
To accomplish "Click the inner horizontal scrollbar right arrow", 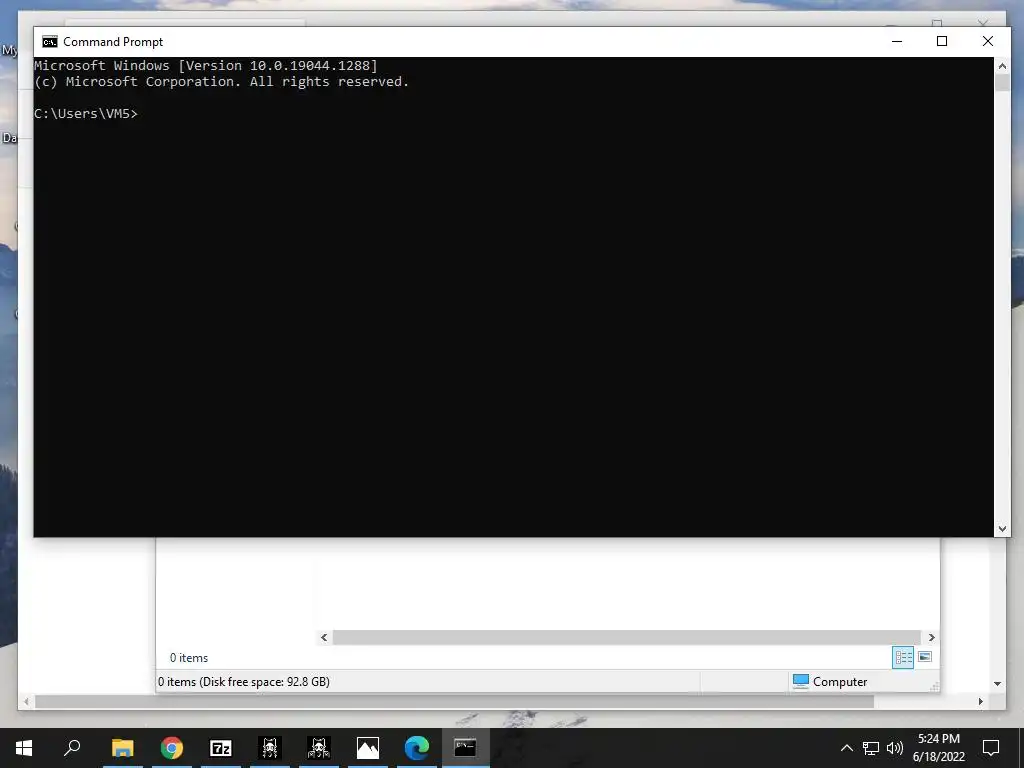I will pos(931,637).
